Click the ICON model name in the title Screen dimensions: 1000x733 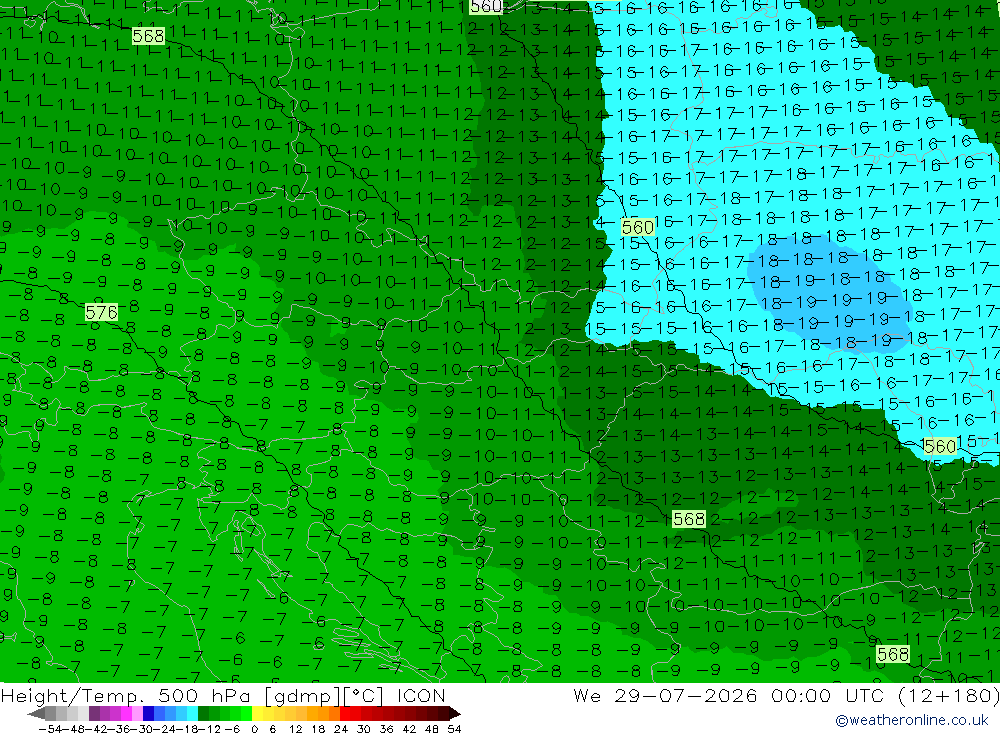(x=421, y=695)
